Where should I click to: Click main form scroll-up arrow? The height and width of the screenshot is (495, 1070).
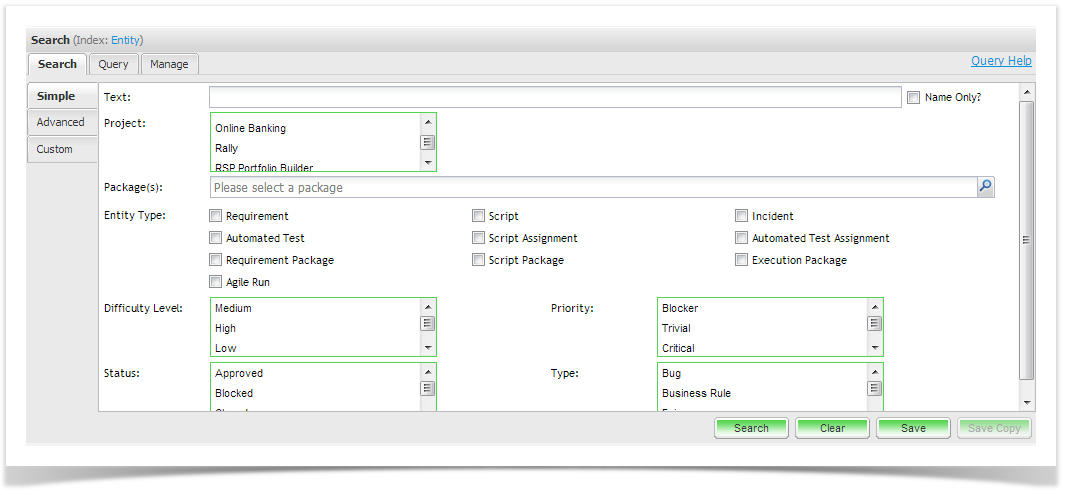tap(1026, 92)
